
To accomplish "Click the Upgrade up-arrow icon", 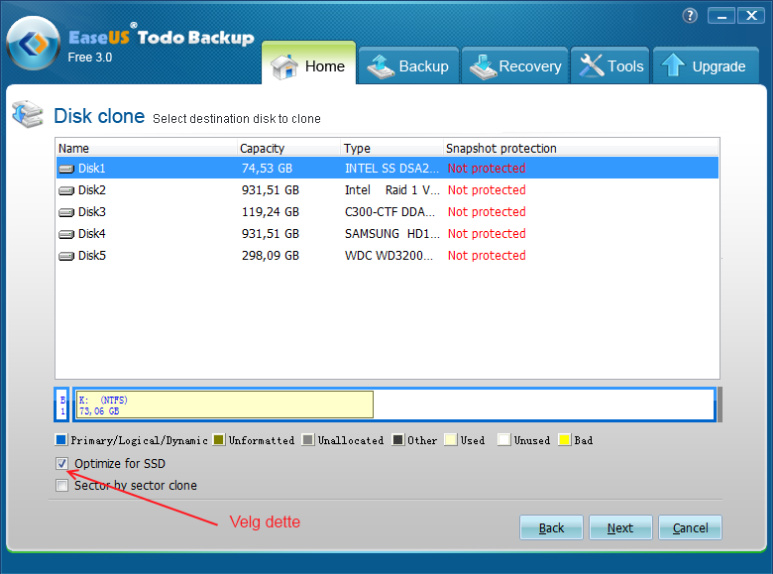I will (x=673, y=65).
